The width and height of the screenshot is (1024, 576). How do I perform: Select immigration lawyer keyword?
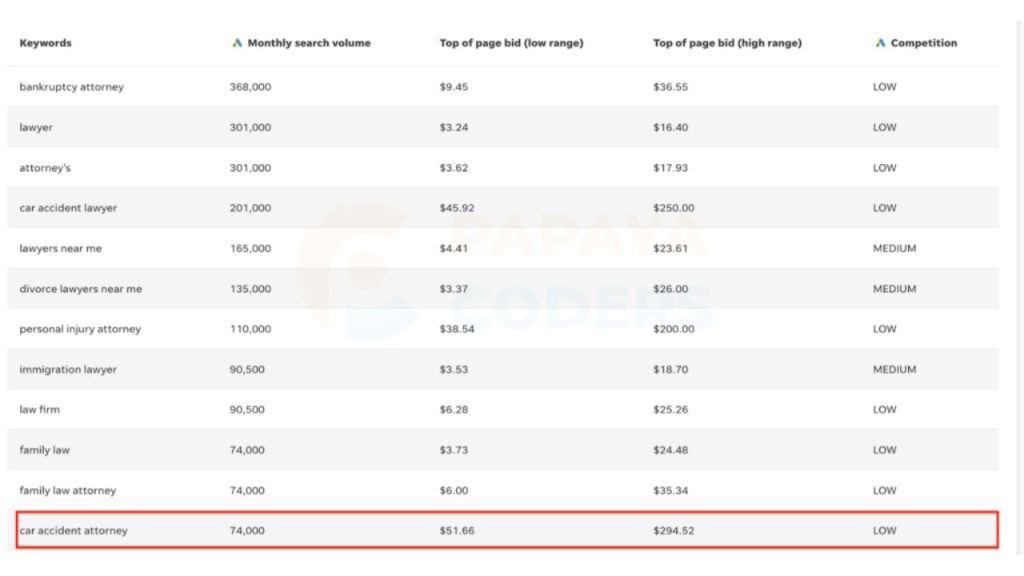[x=68, y=370]
